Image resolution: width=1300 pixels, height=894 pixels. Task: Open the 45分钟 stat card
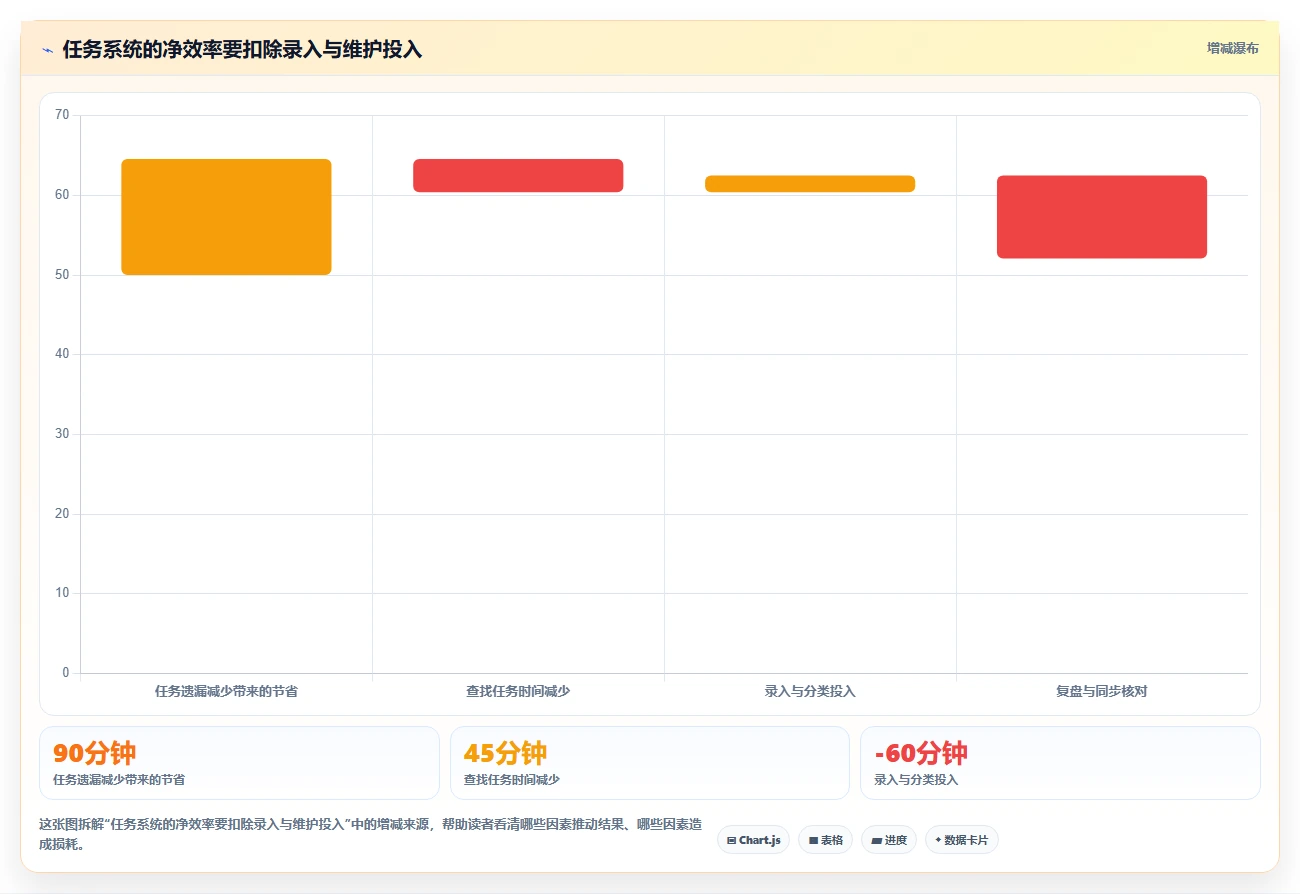pyautogui.click(x=650, y=763)
